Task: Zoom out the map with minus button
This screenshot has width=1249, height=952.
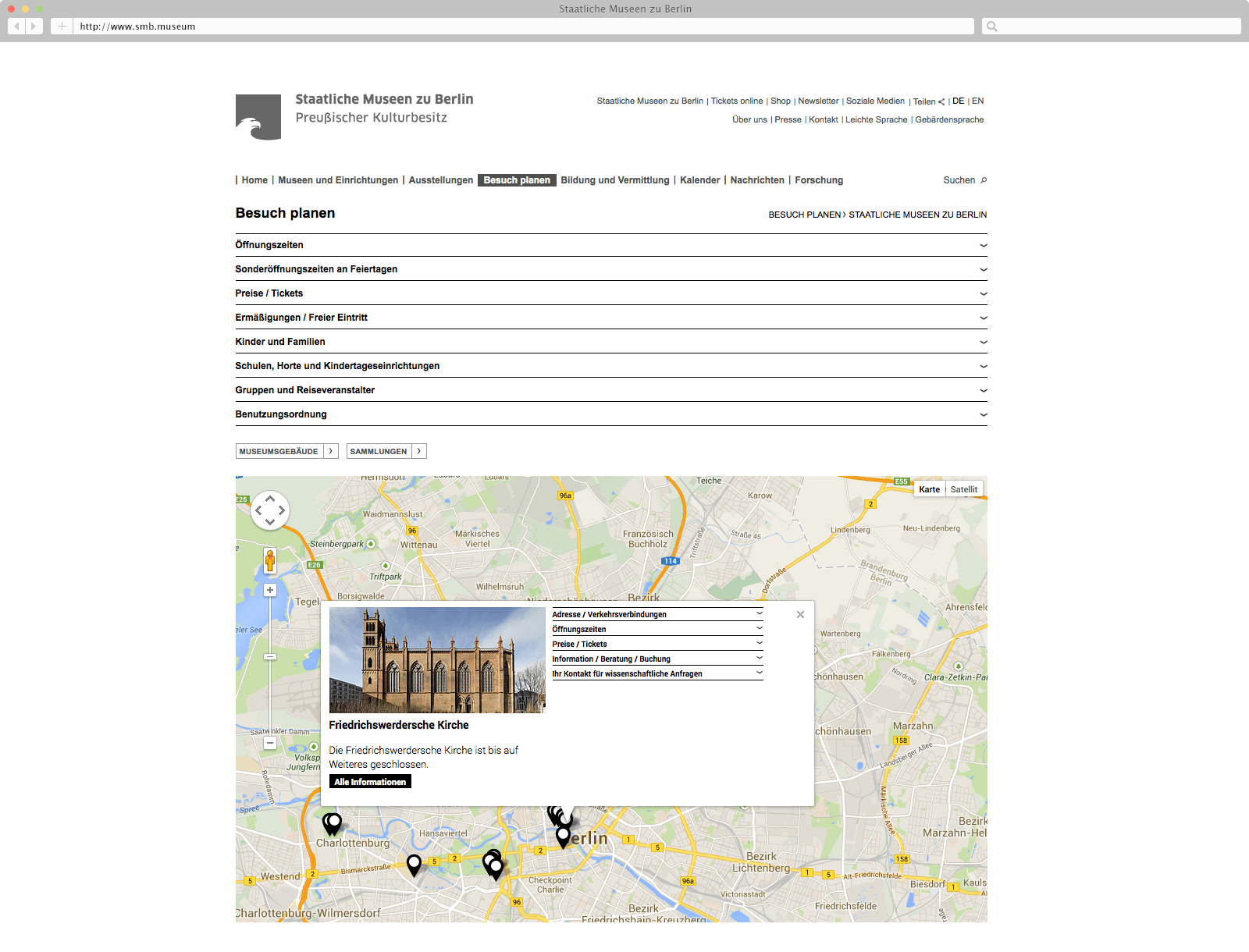Action: point(270,743)
